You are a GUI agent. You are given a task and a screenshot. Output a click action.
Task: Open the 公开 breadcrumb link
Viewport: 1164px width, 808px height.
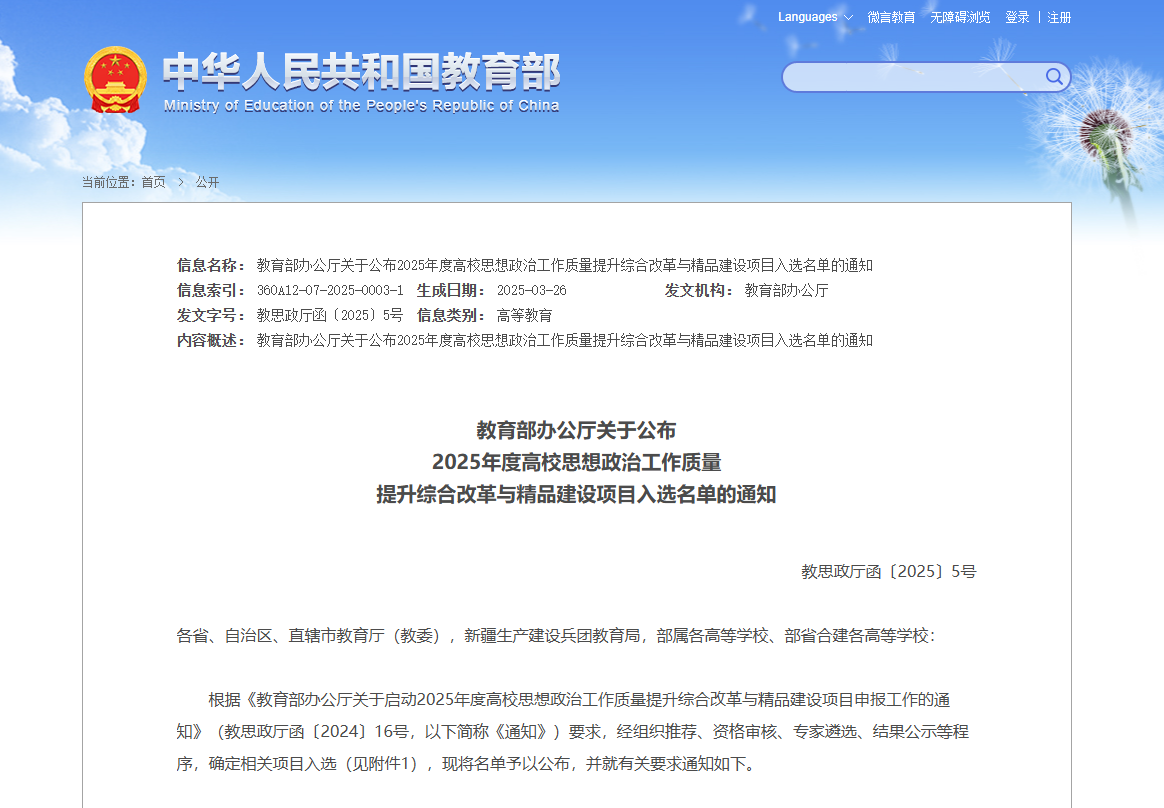coord(207,182)
